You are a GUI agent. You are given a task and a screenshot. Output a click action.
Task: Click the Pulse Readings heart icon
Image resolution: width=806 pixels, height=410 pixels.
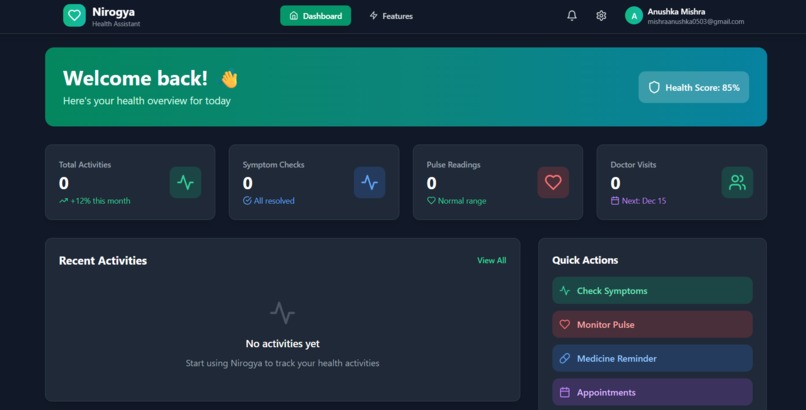coord(553,182)
